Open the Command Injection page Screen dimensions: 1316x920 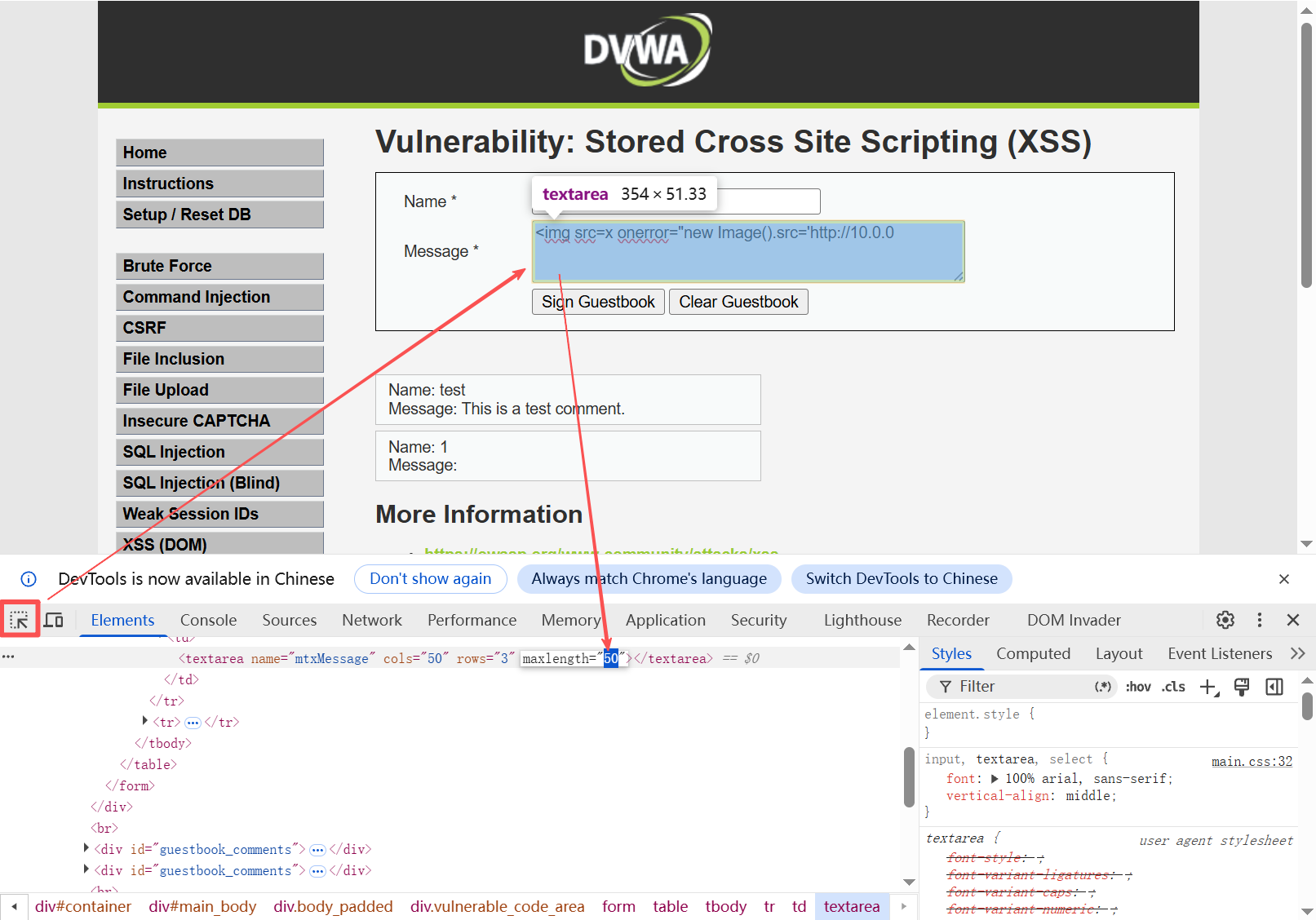[x=219, y=297]
